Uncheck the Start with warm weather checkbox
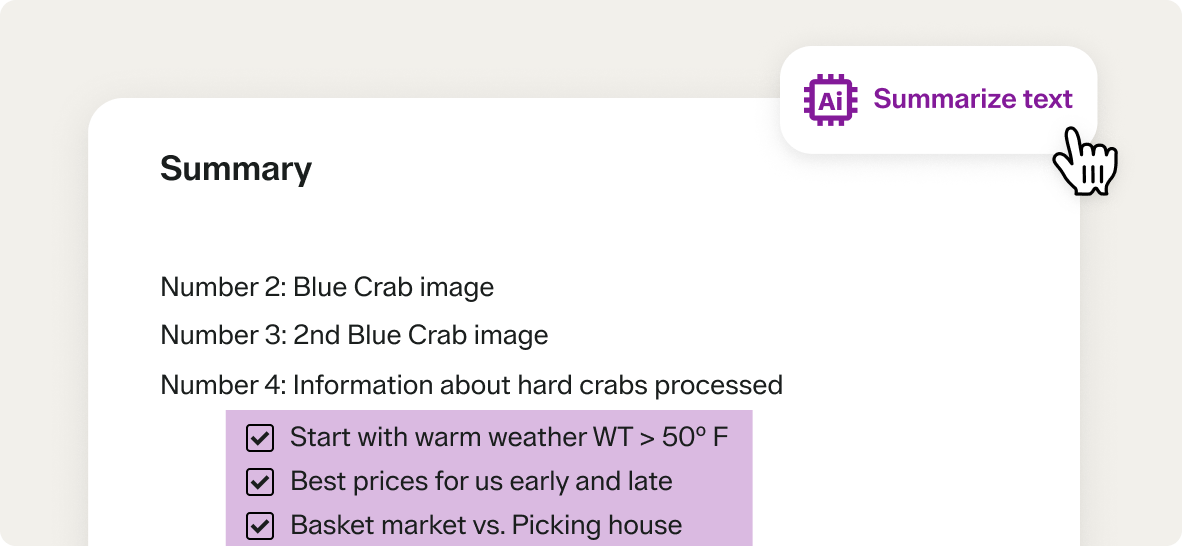The width and height of the screenshot is (1182, 546). (x=260, y=438)
